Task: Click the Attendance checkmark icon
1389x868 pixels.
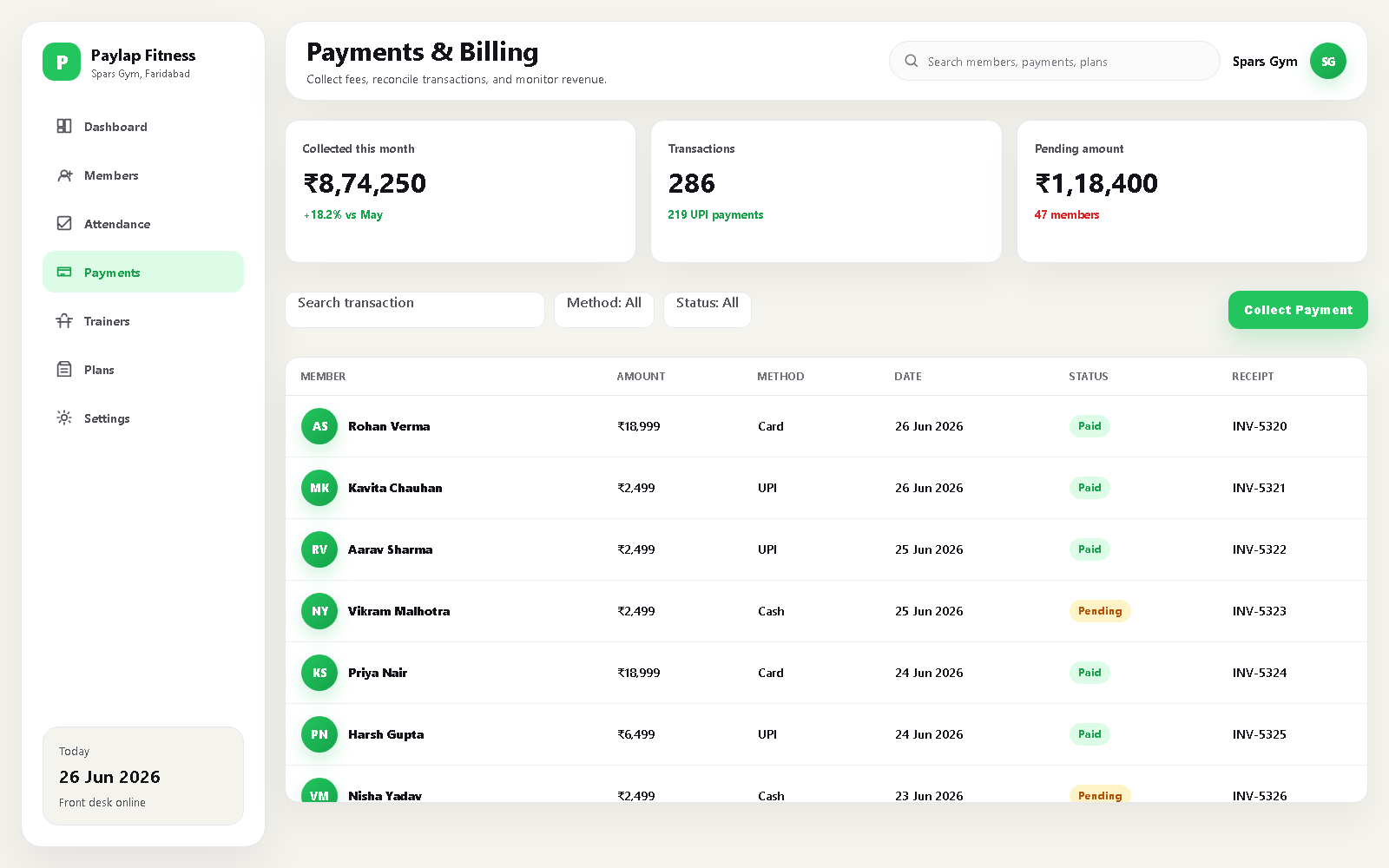Action: pyautogui.click(x=64, y=223)
